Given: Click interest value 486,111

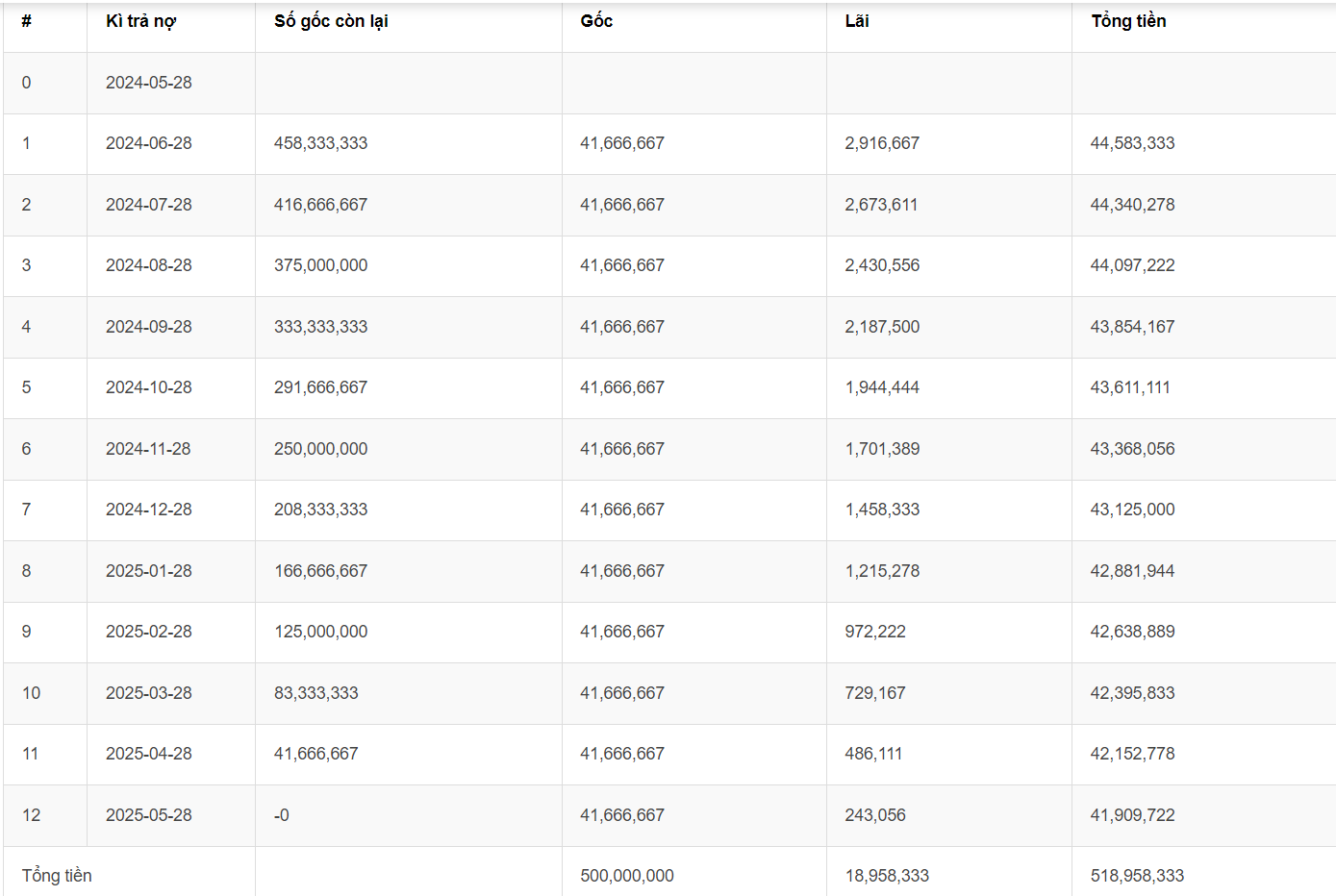Looking at the screenshot, I should coord(873,754).
